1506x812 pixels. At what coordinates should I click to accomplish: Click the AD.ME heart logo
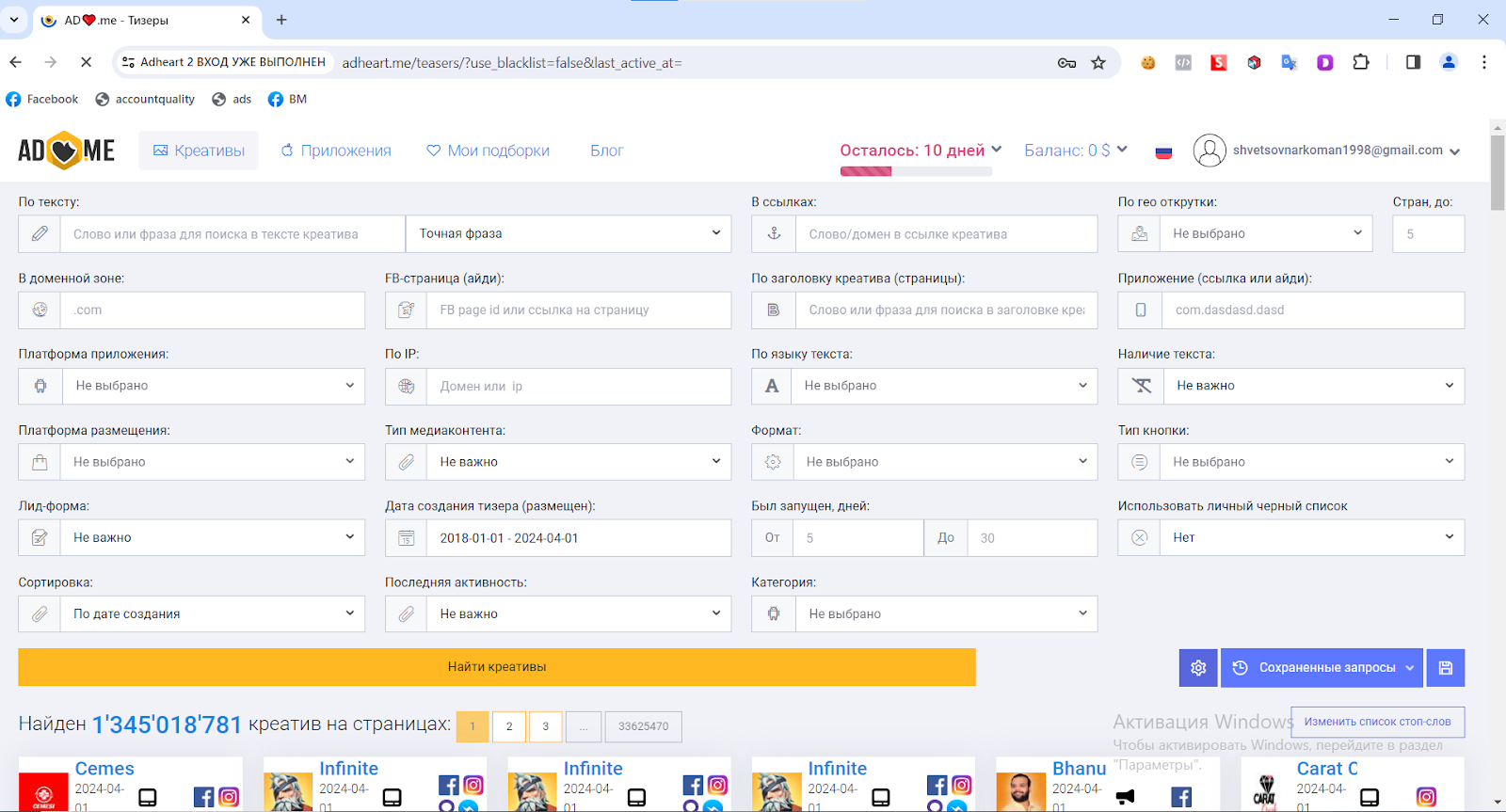point(66,151)
